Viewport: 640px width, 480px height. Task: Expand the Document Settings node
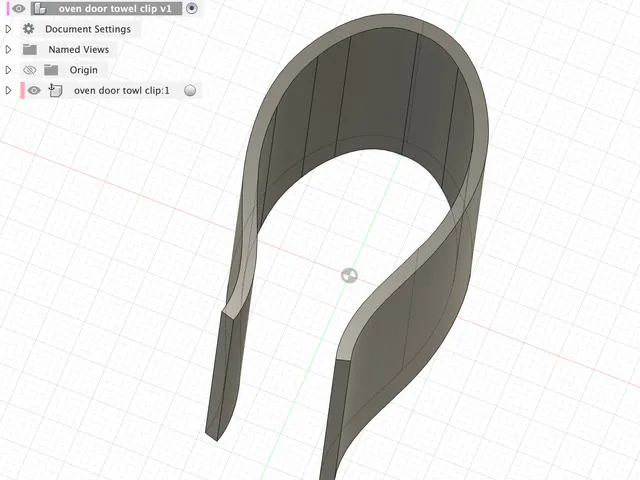coord(8,29)
